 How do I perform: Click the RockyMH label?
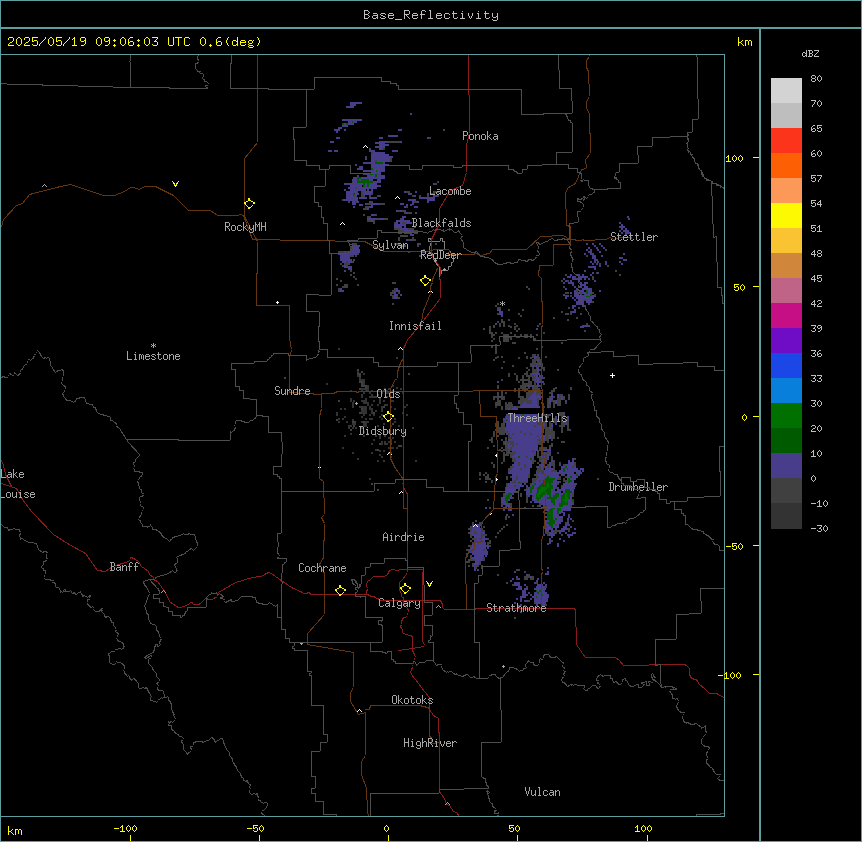click(245, 227)
